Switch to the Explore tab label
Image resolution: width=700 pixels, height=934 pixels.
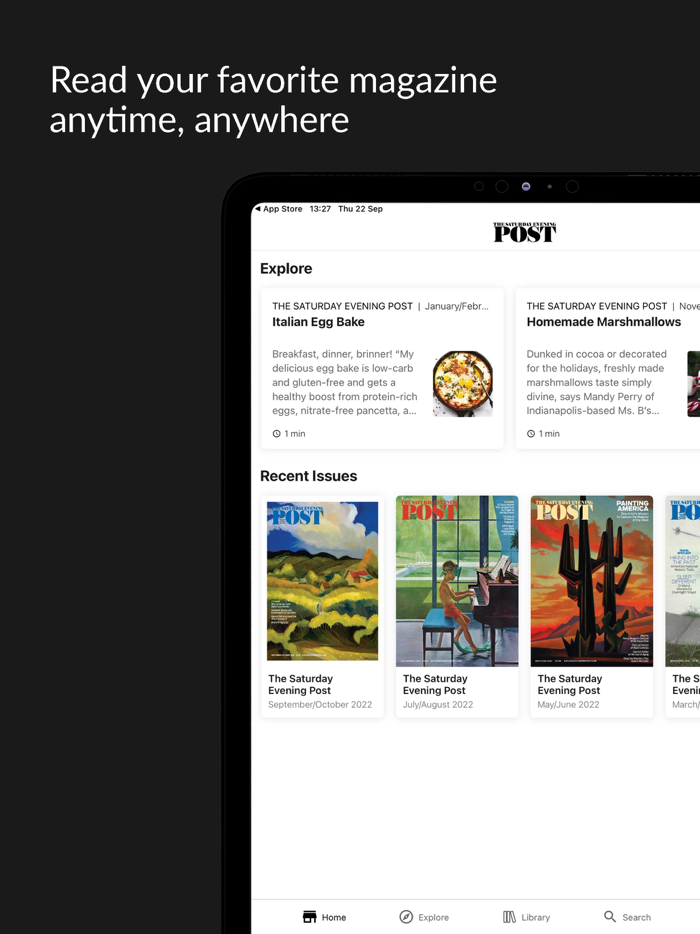pyautogui.click(x=433, y=917)
